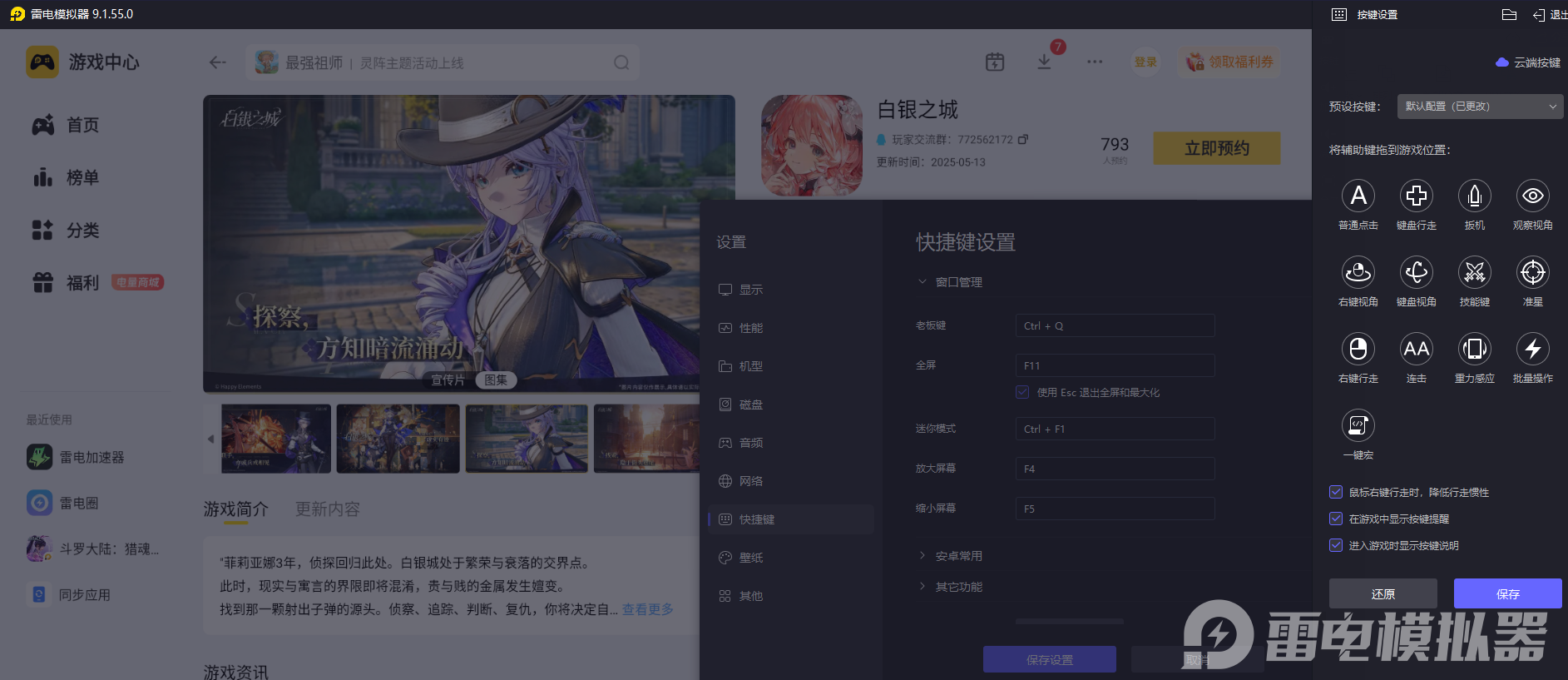Switch to the 更新内容 tab

pyautogui.click(x=328, y=509)
